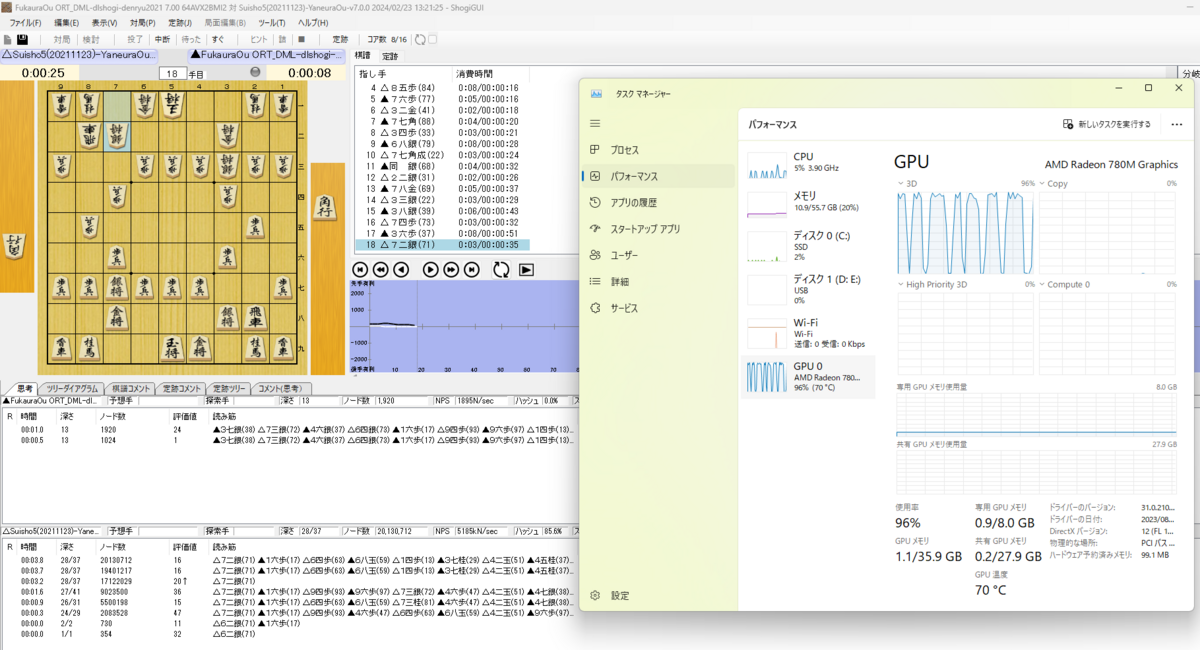Switch to 棋譜 tab above move list
Viewport: 1200px width, 650px height.
pyautogui.click(x=363, y=56)
